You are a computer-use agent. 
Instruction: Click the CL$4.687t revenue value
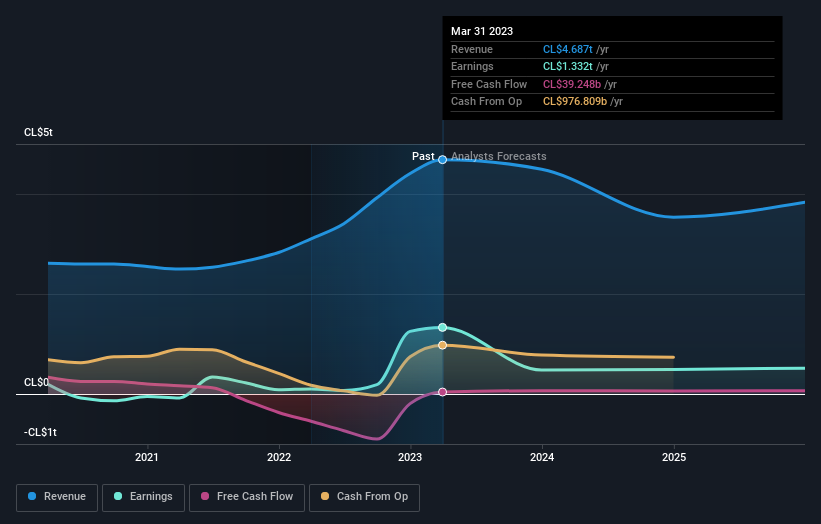(568, 49)
